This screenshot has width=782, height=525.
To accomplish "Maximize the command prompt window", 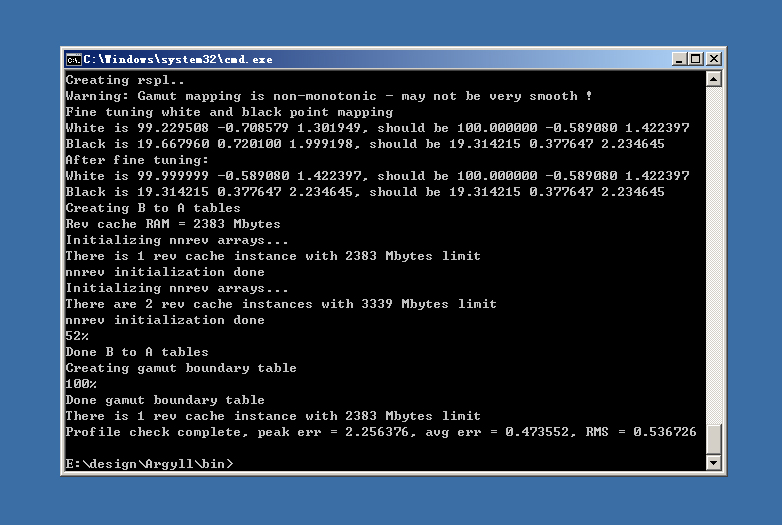I will coord(695,59).
